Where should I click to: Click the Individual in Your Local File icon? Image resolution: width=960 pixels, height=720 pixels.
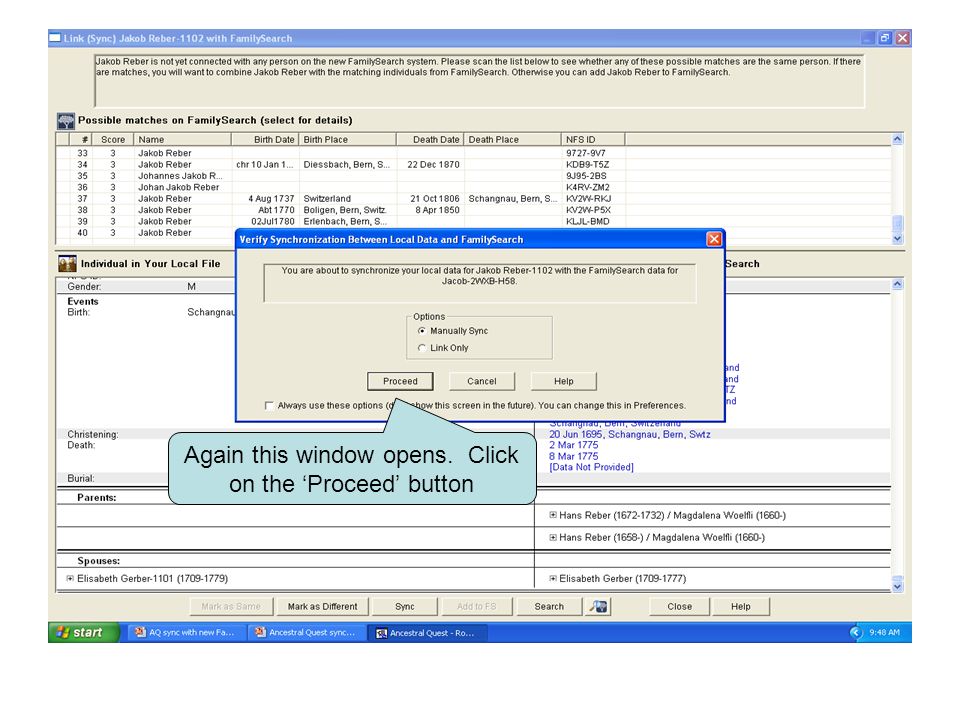coord(67,264)
